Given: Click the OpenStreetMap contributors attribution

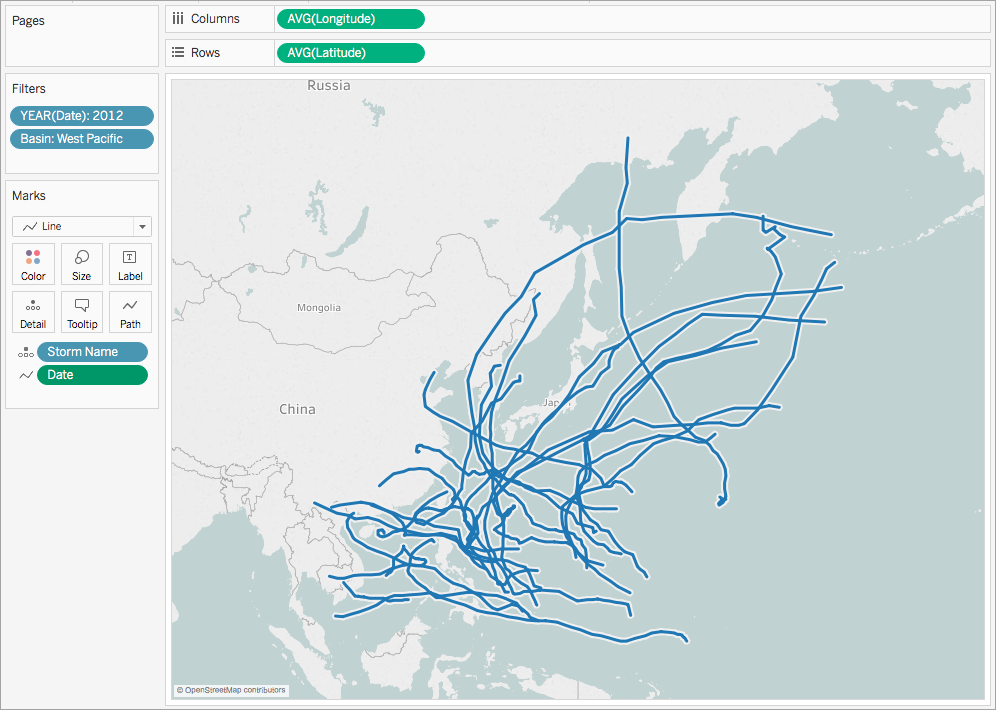Looking at the screenshot, I should 231,690.
